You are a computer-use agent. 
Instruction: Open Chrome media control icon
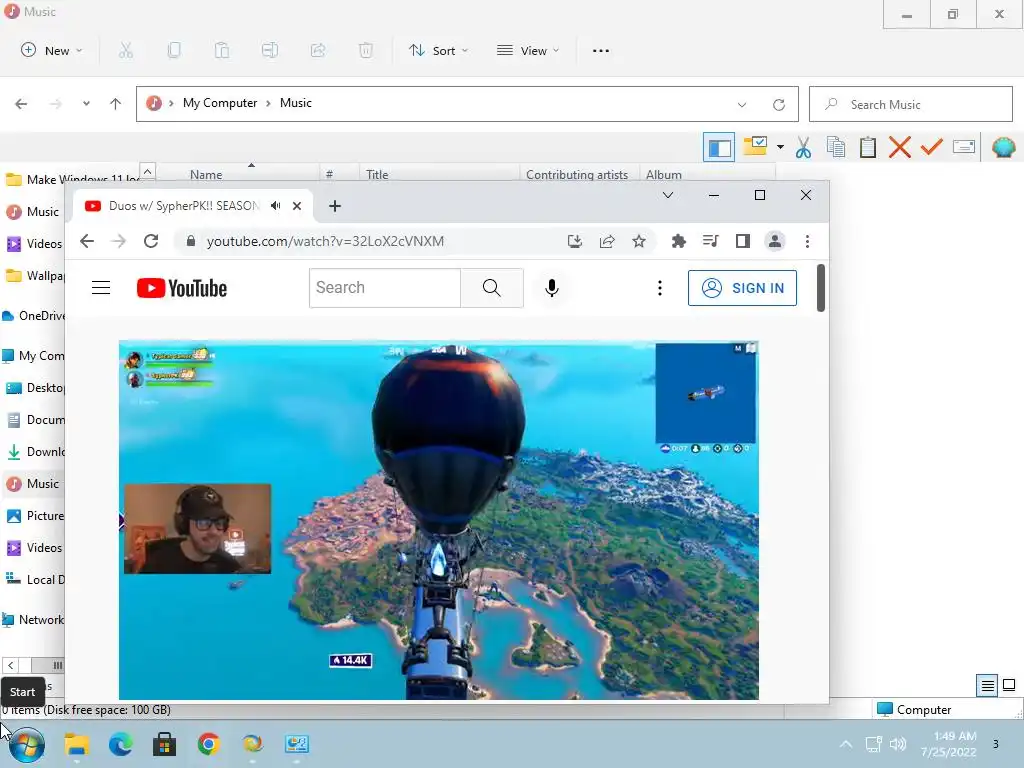[x=711, y=241]
